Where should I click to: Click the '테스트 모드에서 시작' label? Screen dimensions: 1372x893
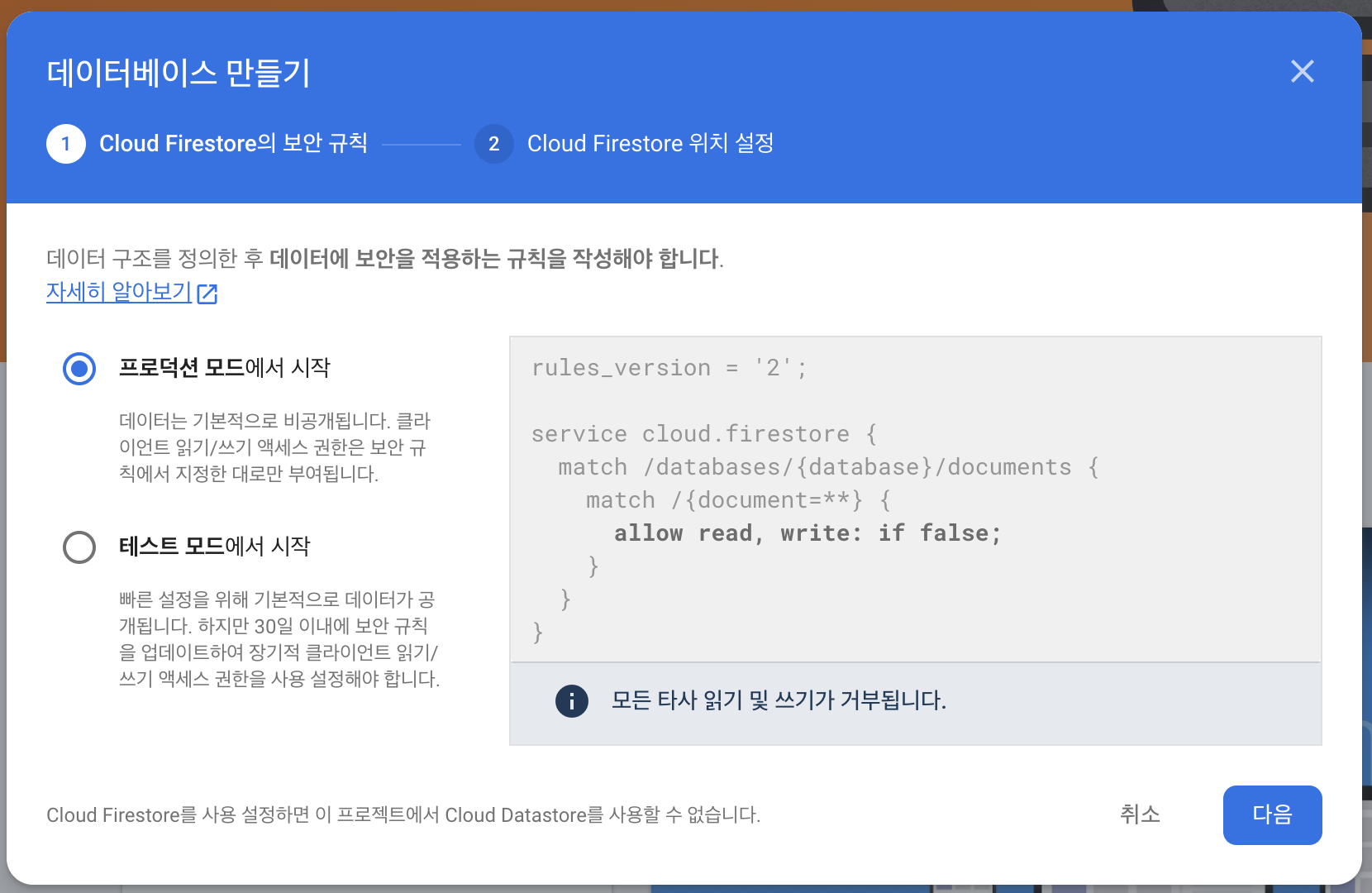(215, 546)
